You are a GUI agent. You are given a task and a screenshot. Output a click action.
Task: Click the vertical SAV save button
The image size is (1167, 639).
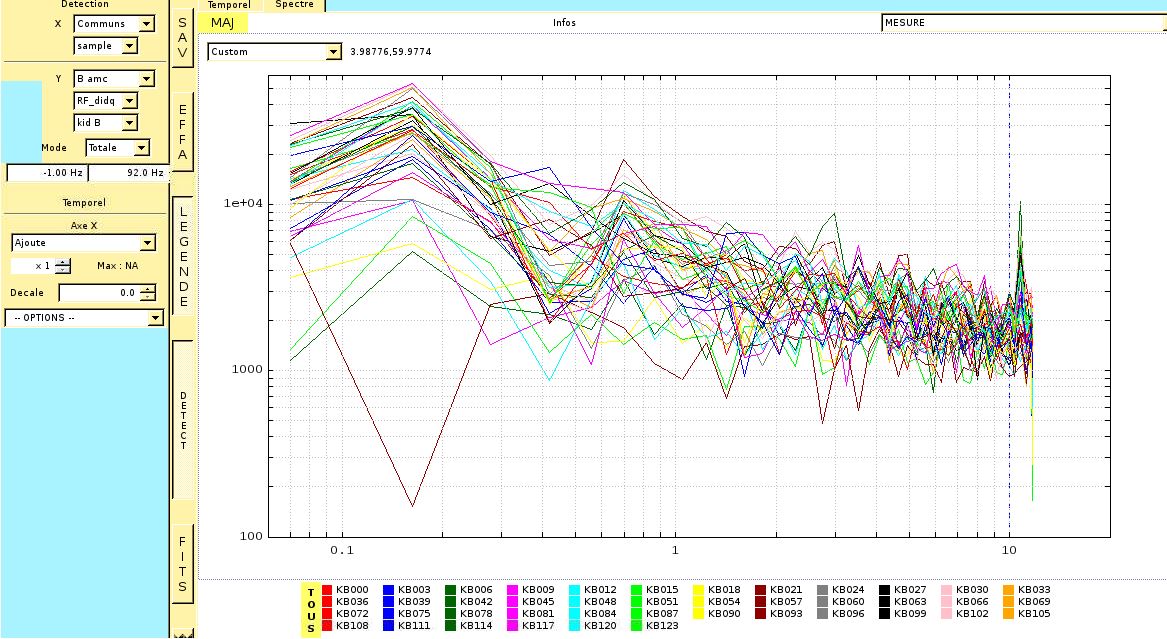pyautogui.click(x=182, y=38)
